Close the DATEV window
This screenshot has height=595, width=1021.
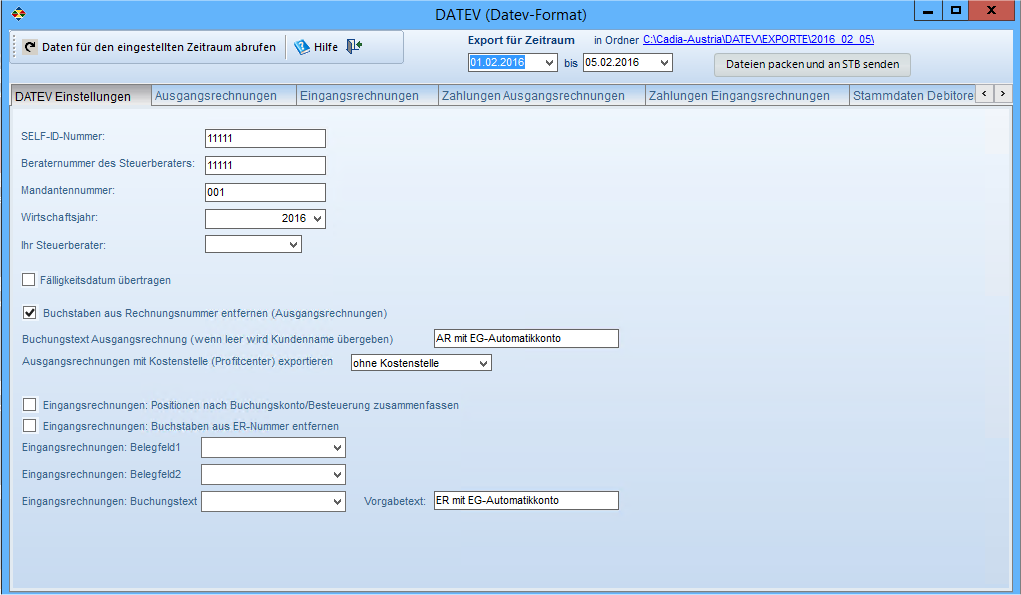click(x=992, y=11)
